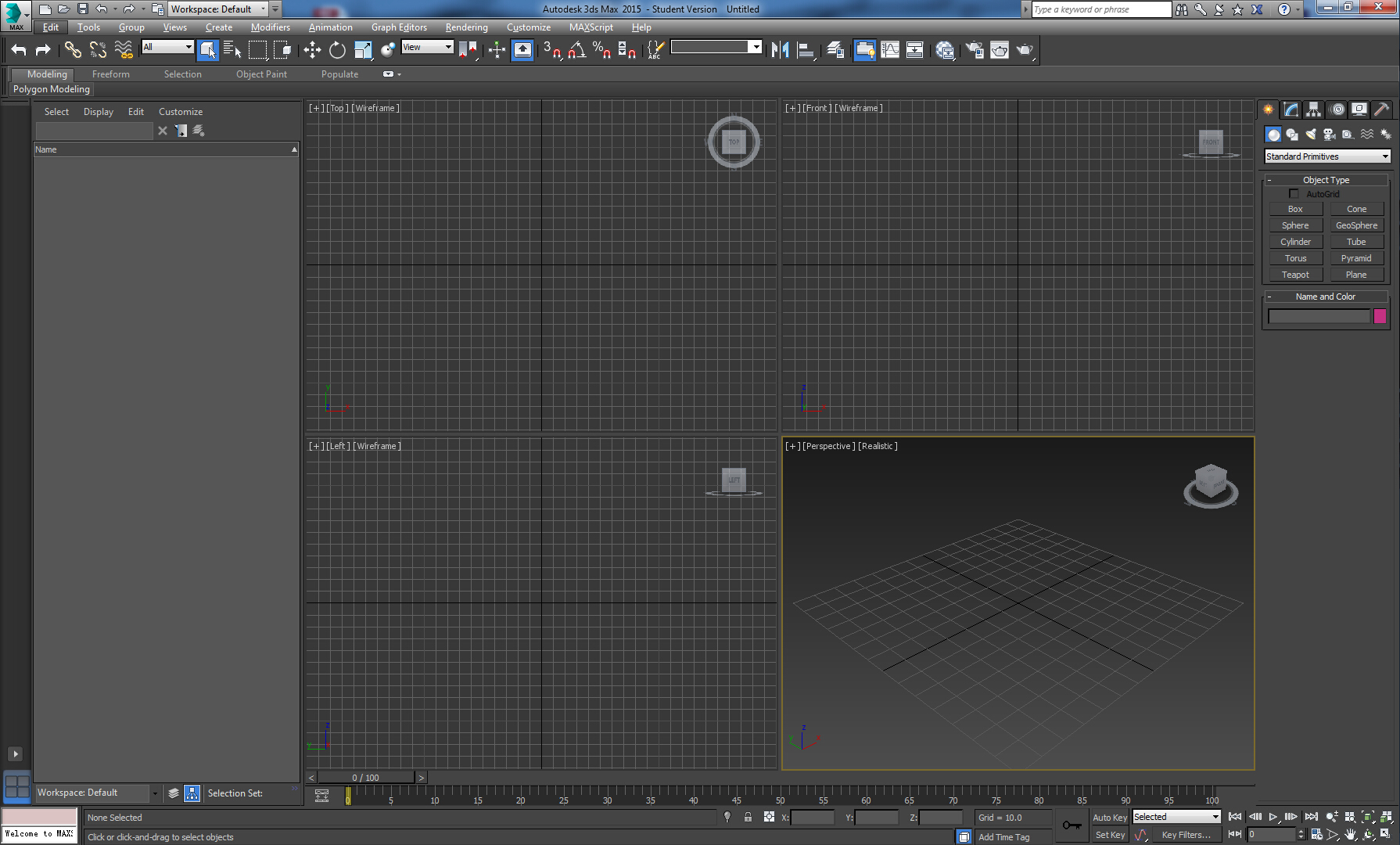Viewport: 1400px width, 845px height.
Task: Open the Workspace: Default dropdown in title bar
Action: [218, 9]
